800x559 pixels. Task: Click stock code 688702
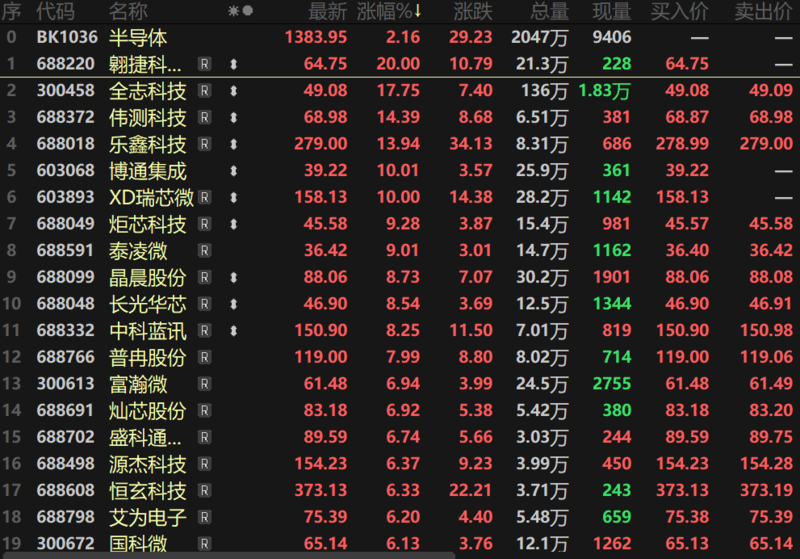(x=65, y=437)
